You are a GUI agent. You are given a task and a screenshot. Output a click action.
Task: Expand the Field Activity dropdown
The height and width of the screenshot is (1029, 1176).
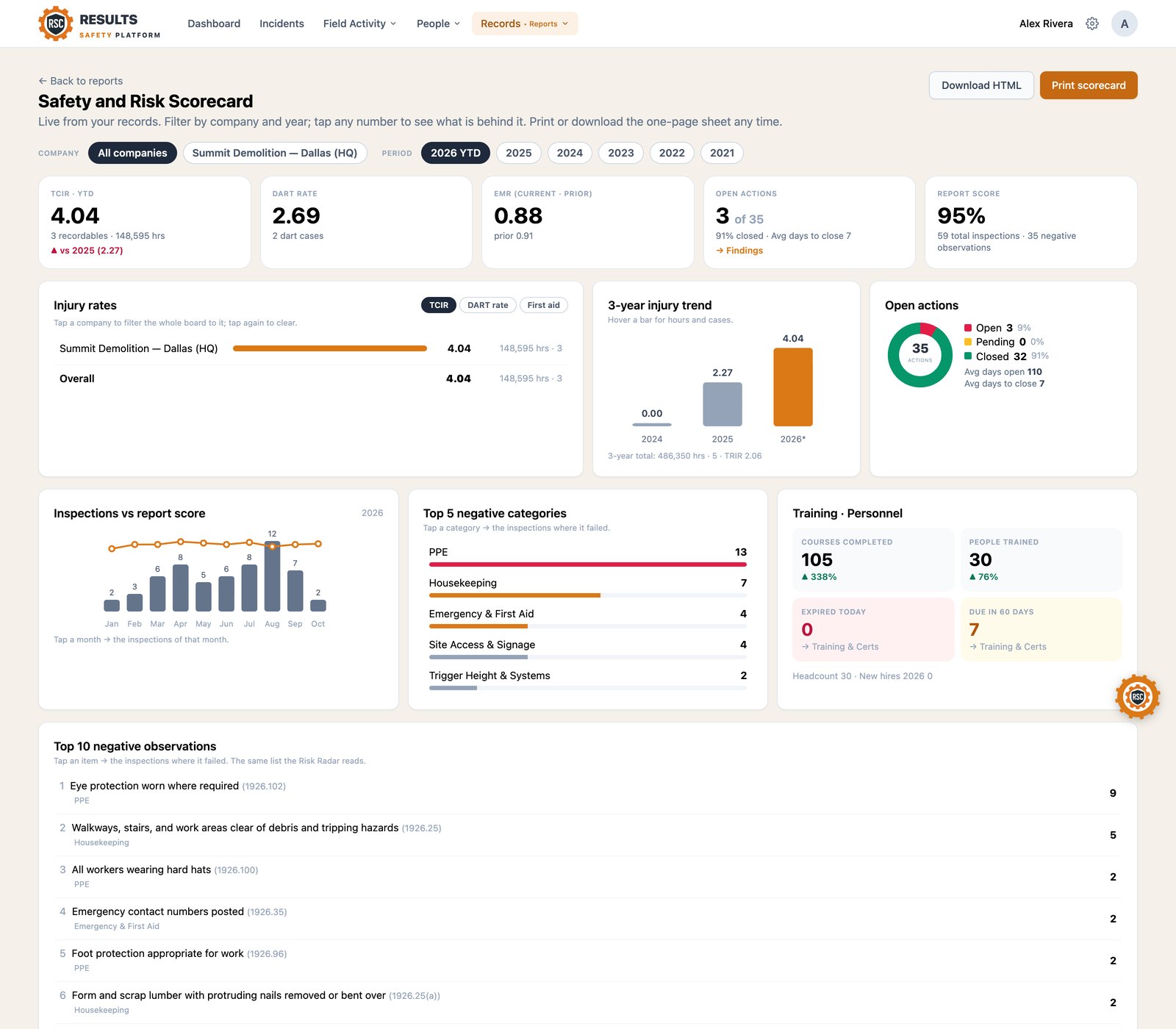[x=359, y=24]
